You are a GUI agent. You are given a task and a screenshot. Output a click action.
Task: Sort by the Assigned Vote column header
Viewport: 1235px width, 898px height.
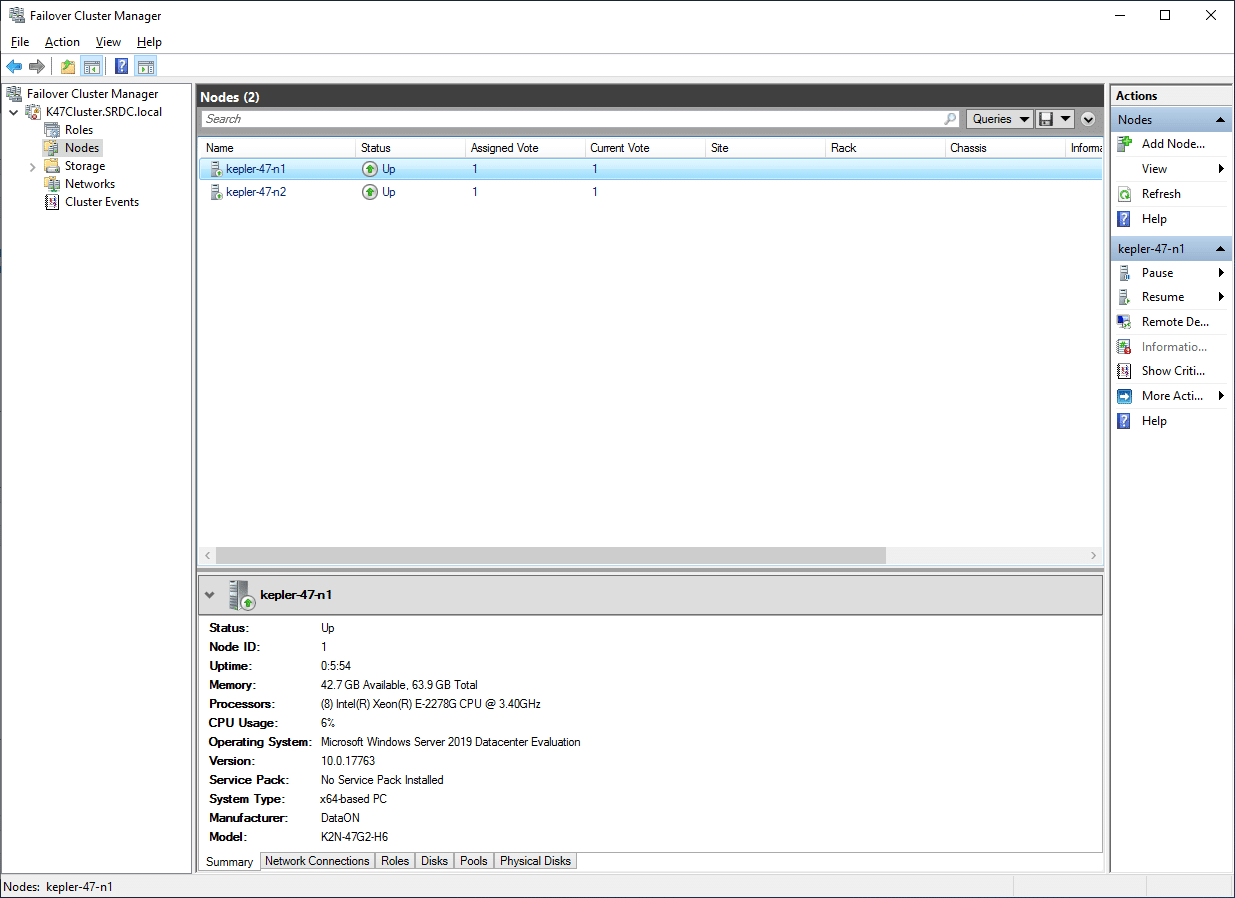[x=525, y=148]
